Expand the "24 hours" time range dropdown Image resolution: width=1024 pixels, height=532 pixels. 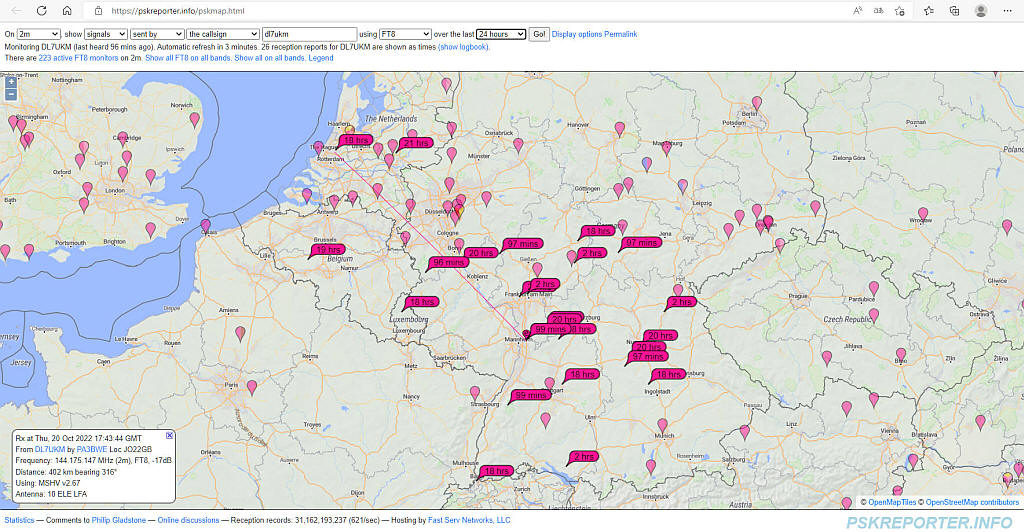pos(501,34)
